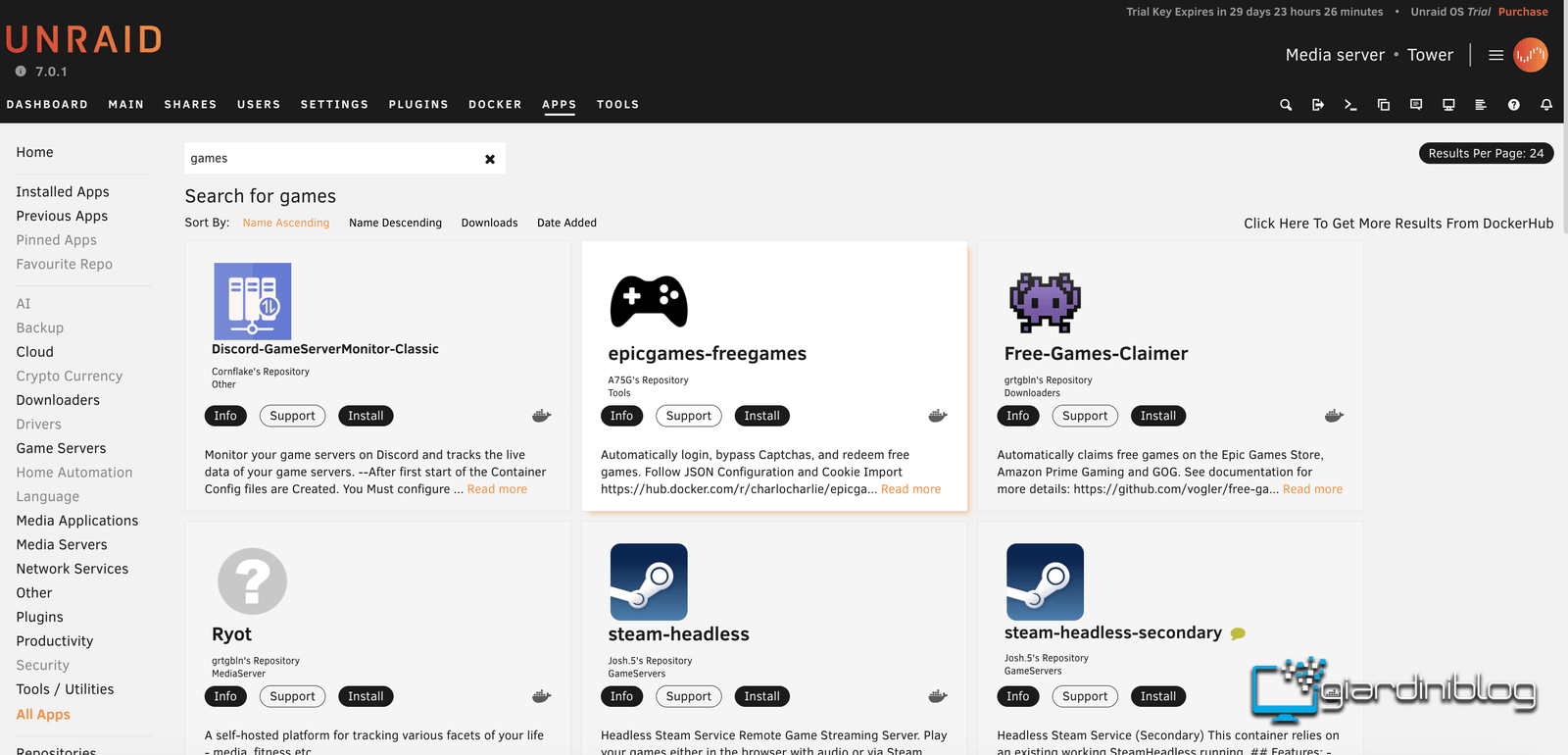1568x755 pixels.
Task: Install steam-headless-secondary
Action: [1157, 696]
